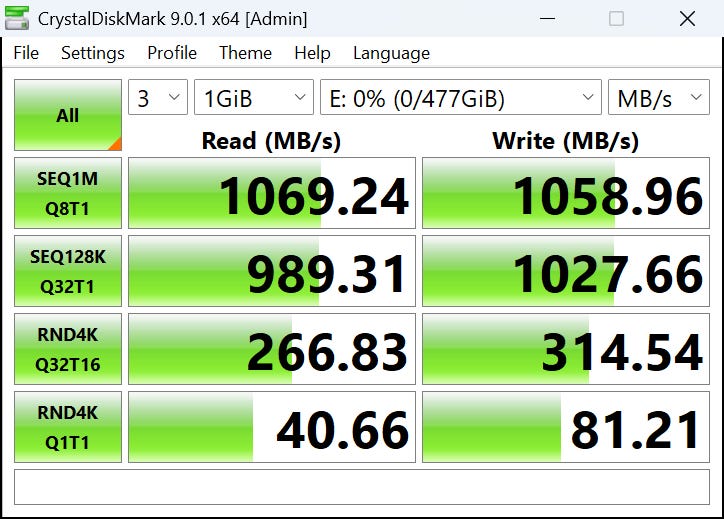724x519 pixels.
Task: Run the RND4K Q32T16 test
Action: 68,349
